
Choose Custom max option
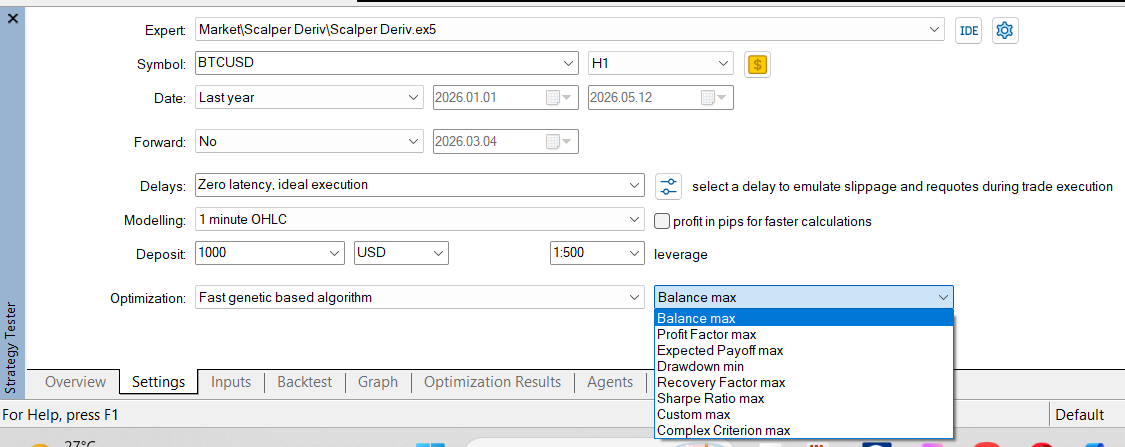pos(804,414)
